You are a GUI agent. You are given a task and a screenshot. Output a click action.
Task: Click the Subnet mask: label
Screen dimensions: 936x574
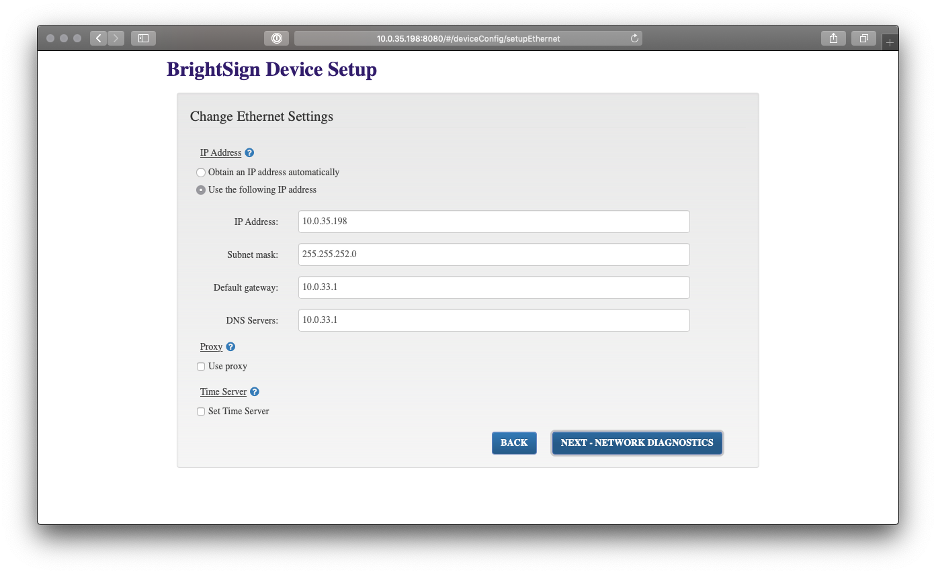point(253,255)
